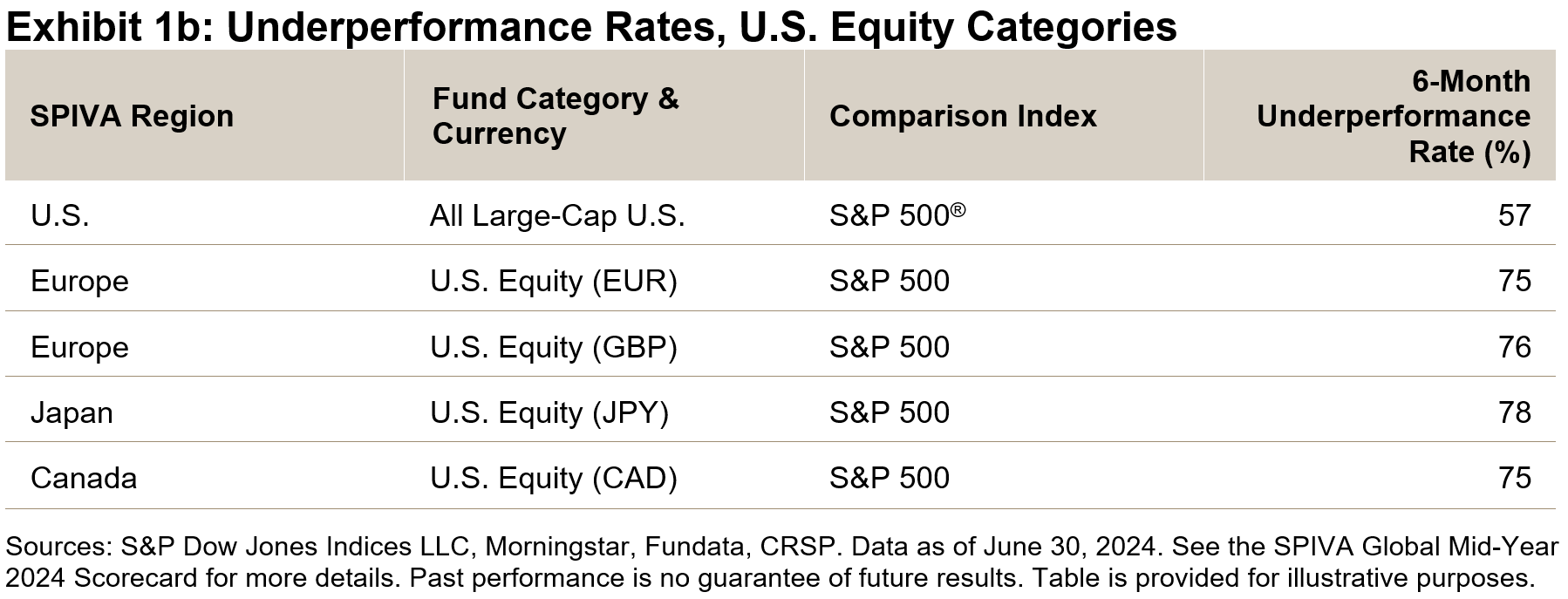Click the Exhibit 1b table title
The width and height of the screenshot is (1568, 599).
point(591,26)
